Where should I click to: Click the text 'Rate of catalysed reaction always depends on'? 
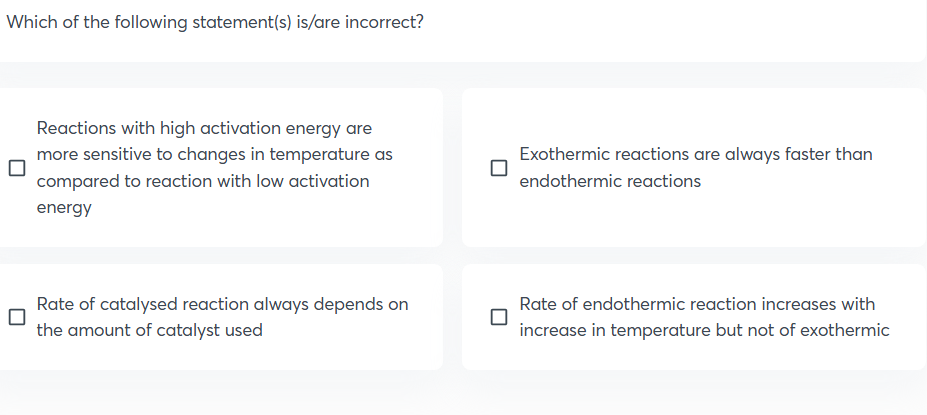(222, 304)
